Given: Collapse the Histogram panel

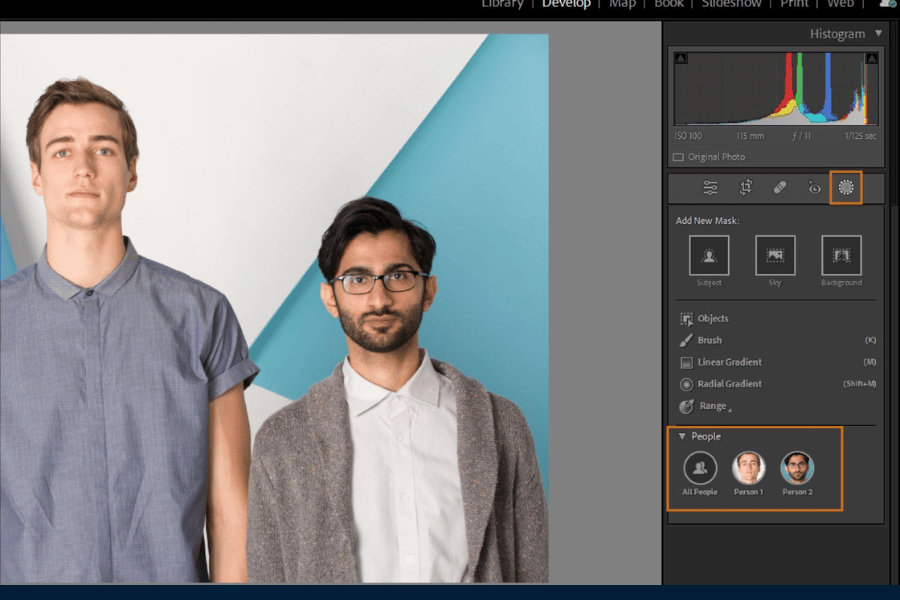Looking at the screenshot, I should tap(878, 34).
